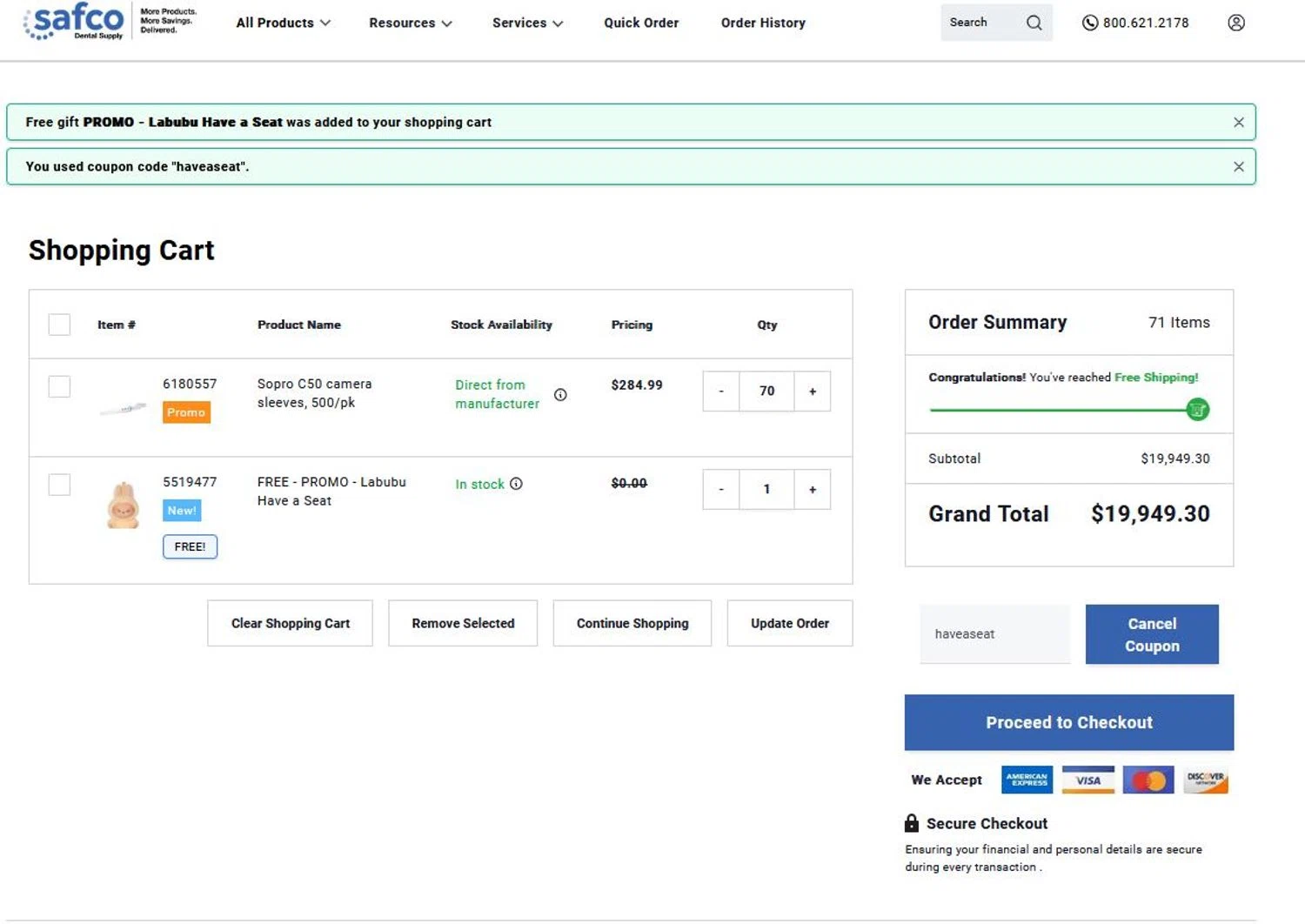
Task: Open the Labubu figure thumbnail
Action: point(123,506)
